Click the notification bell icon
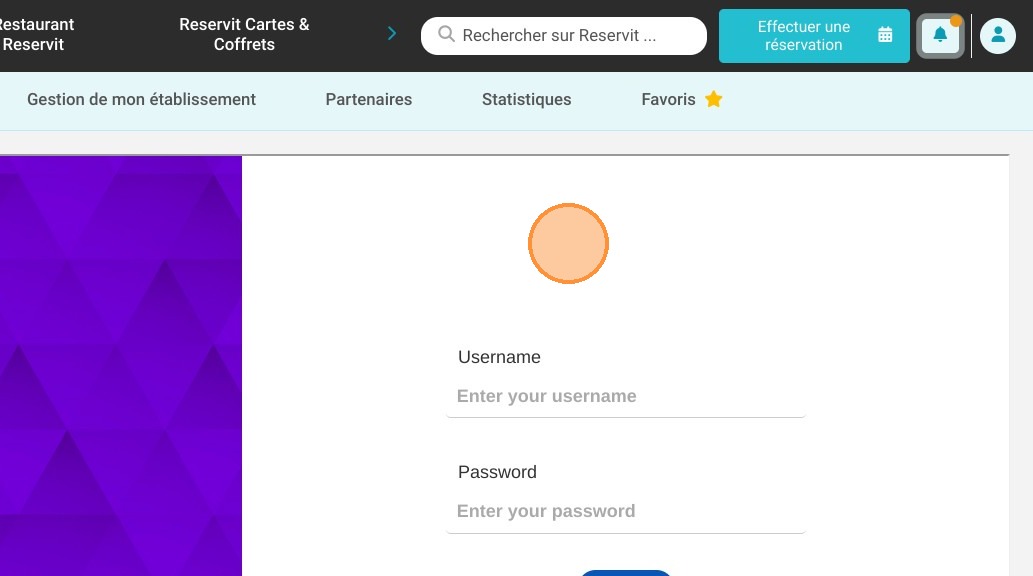Image resolution: width=1033 pixels, height=576 pixels. click(940, 36)
